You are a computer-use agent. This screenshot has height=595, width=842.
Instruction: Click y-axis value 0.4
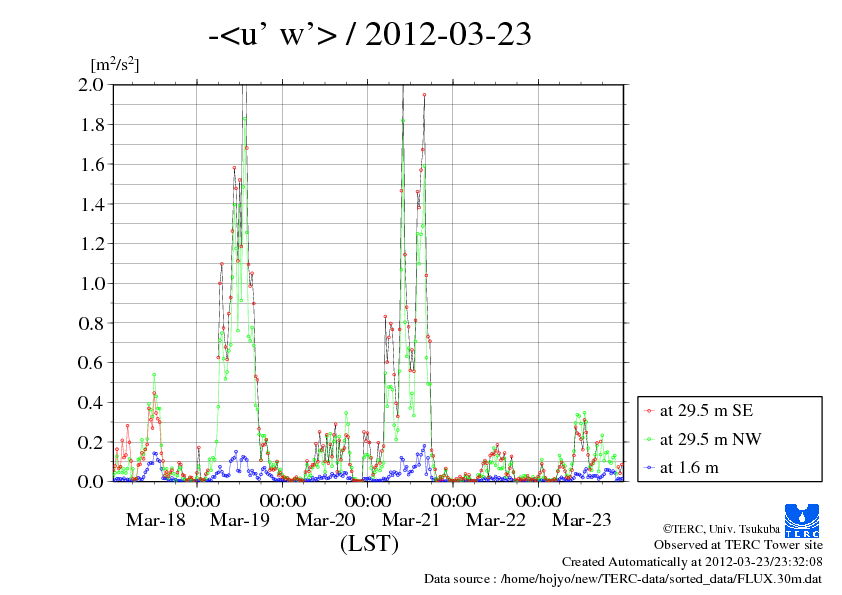click(91, 402)
